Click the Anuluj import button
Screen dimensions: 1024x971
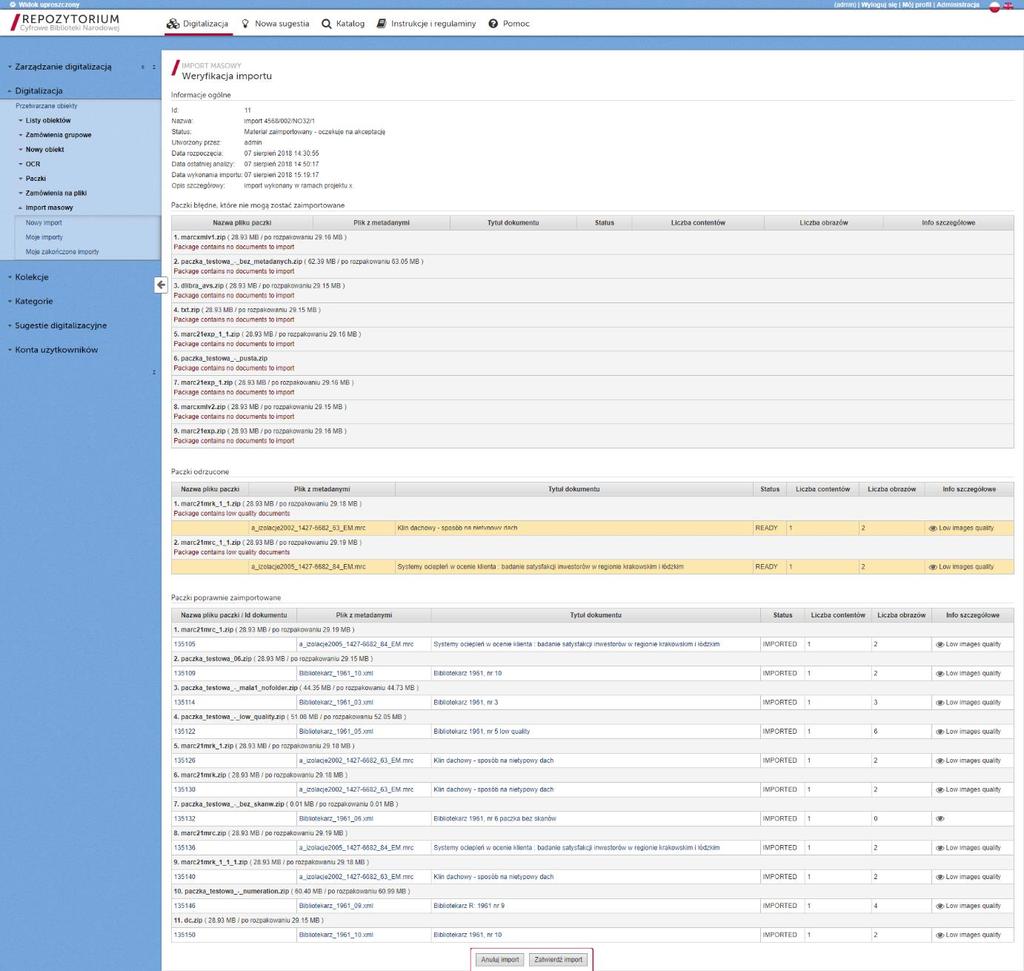click(x=500, y=959)
